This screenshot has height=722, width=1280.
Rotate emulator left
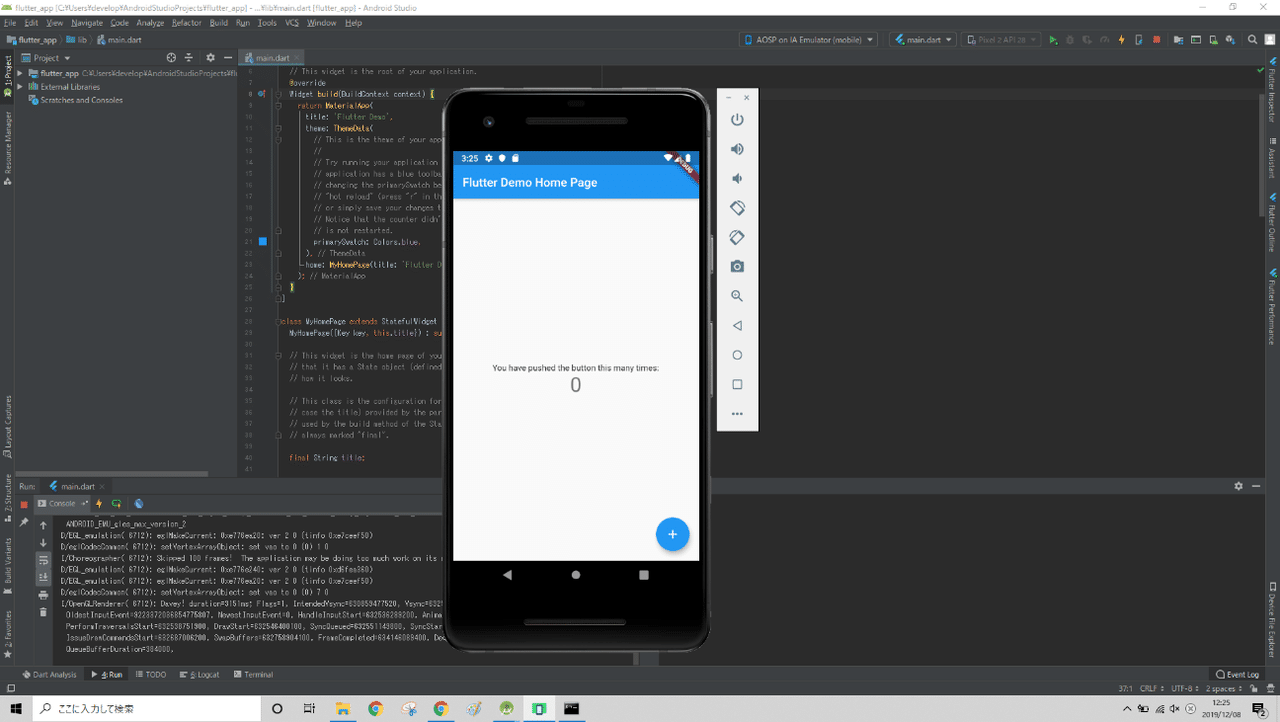pyautogui.click(x=737, y=208)
